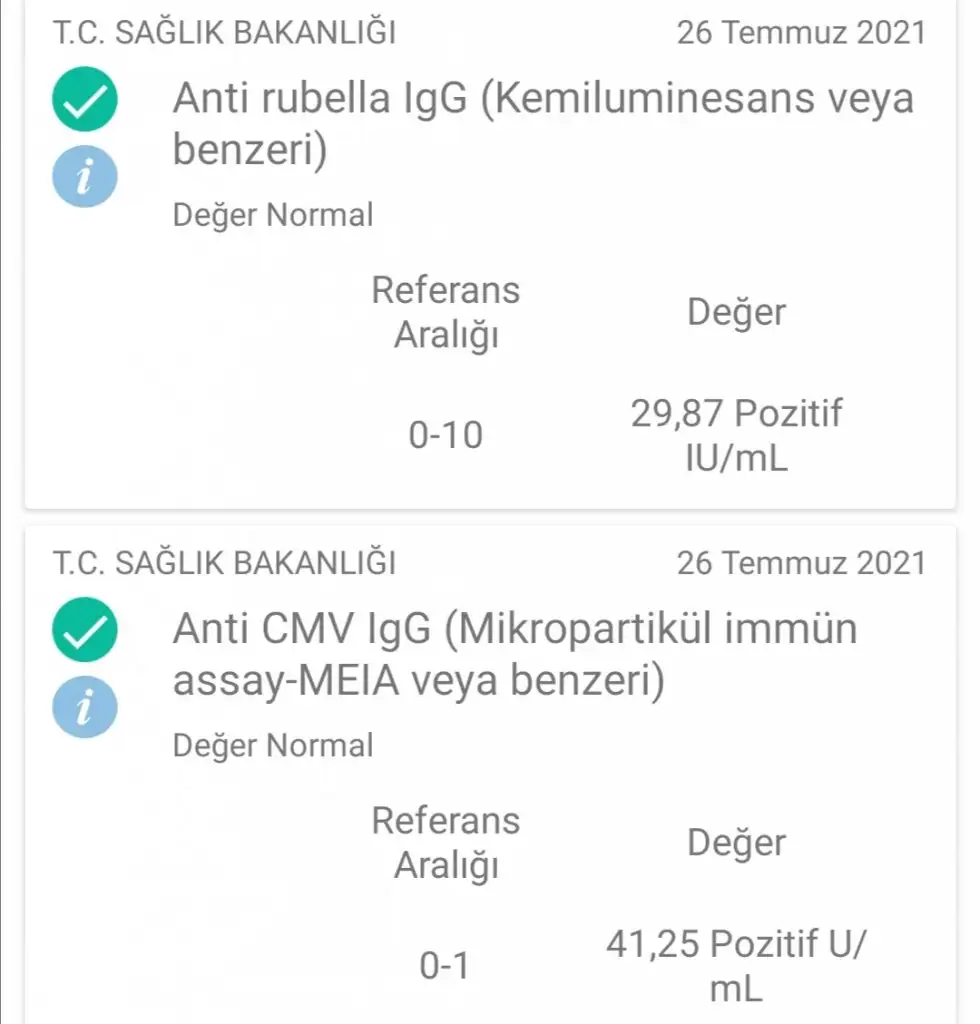Select the 41,25 Pozitif U/mL value
Viewport: 980px width, 1024px height.
click(737, 966)
